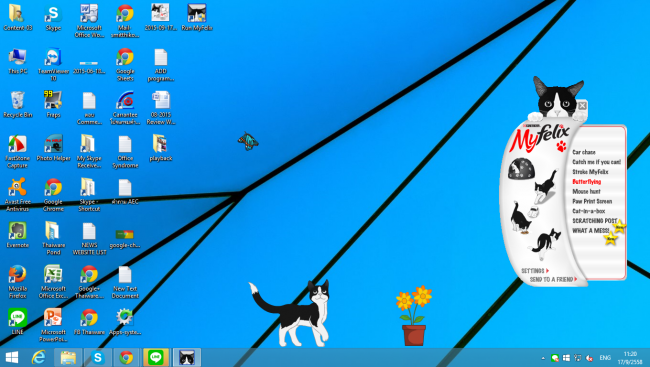Select the Content-03 folder icon
The height and width of the screenshot is (367, 650).
(x=17, y=18)
